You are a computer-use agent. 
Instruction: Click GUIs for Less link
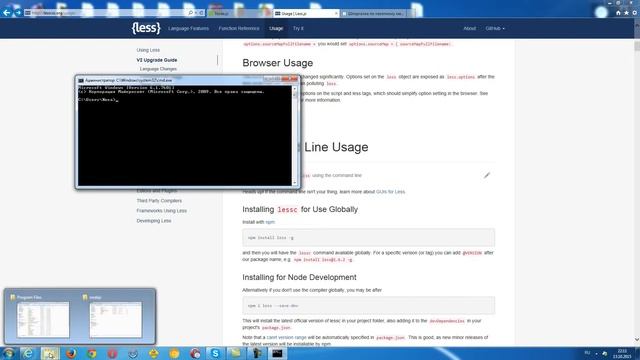[391, 192]
